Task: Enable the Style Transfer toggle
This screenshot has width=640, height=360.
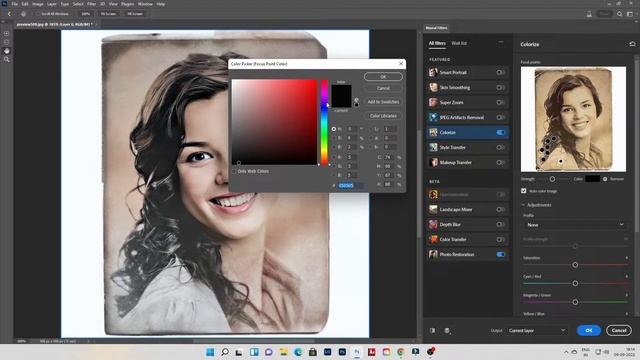Action: pyautogui.click(x=500, y=147)
